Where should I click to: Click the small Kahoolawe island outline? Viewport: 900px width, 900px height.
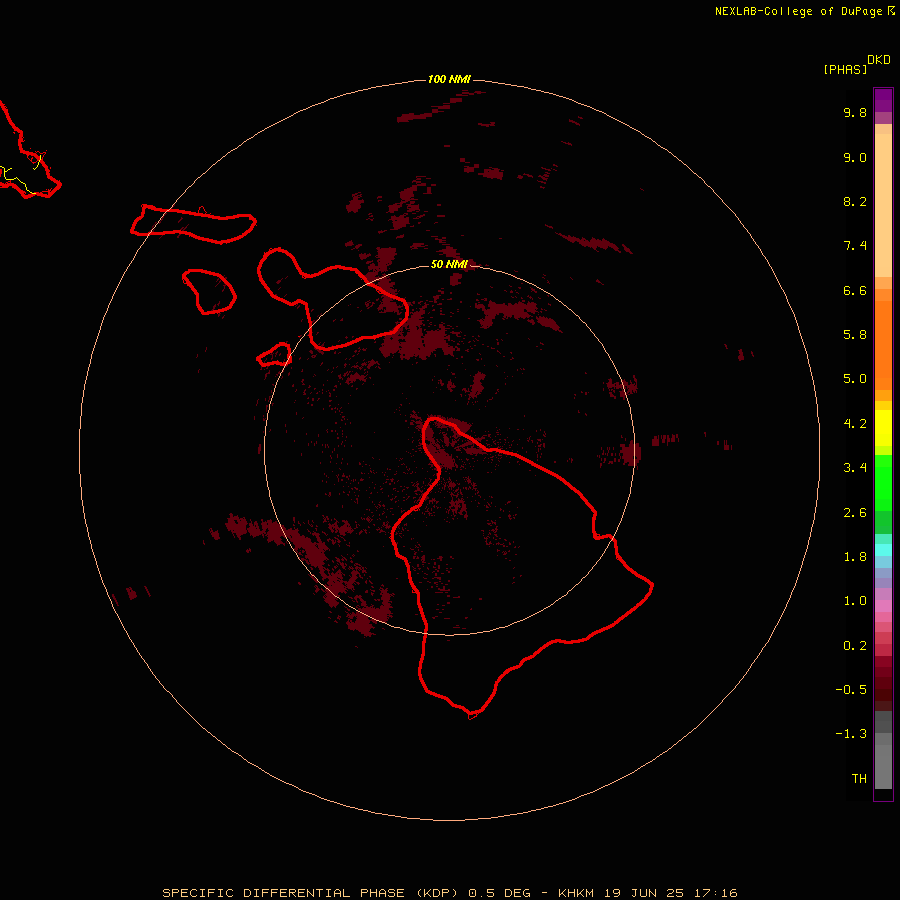(274, 355)
